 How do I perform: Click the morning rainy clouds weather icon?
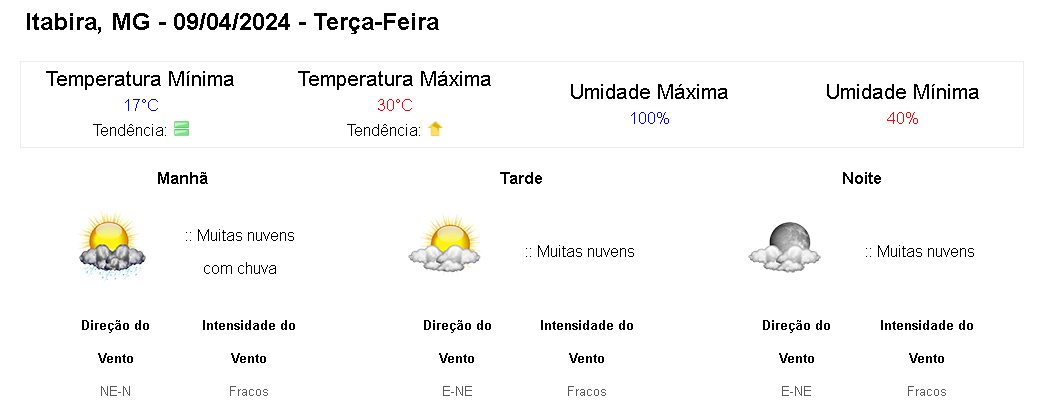[111, 247]
